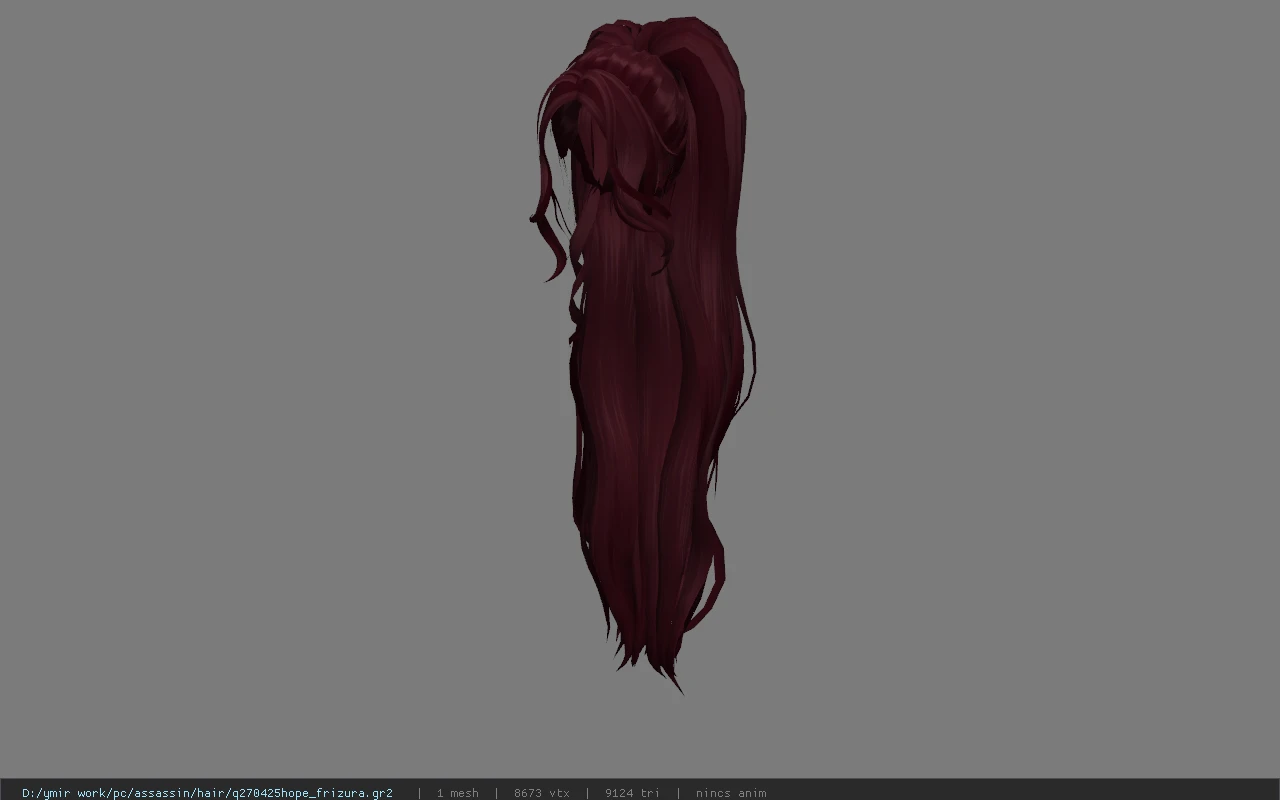Click the '9124 tri' triangle count

coord(632,793)
